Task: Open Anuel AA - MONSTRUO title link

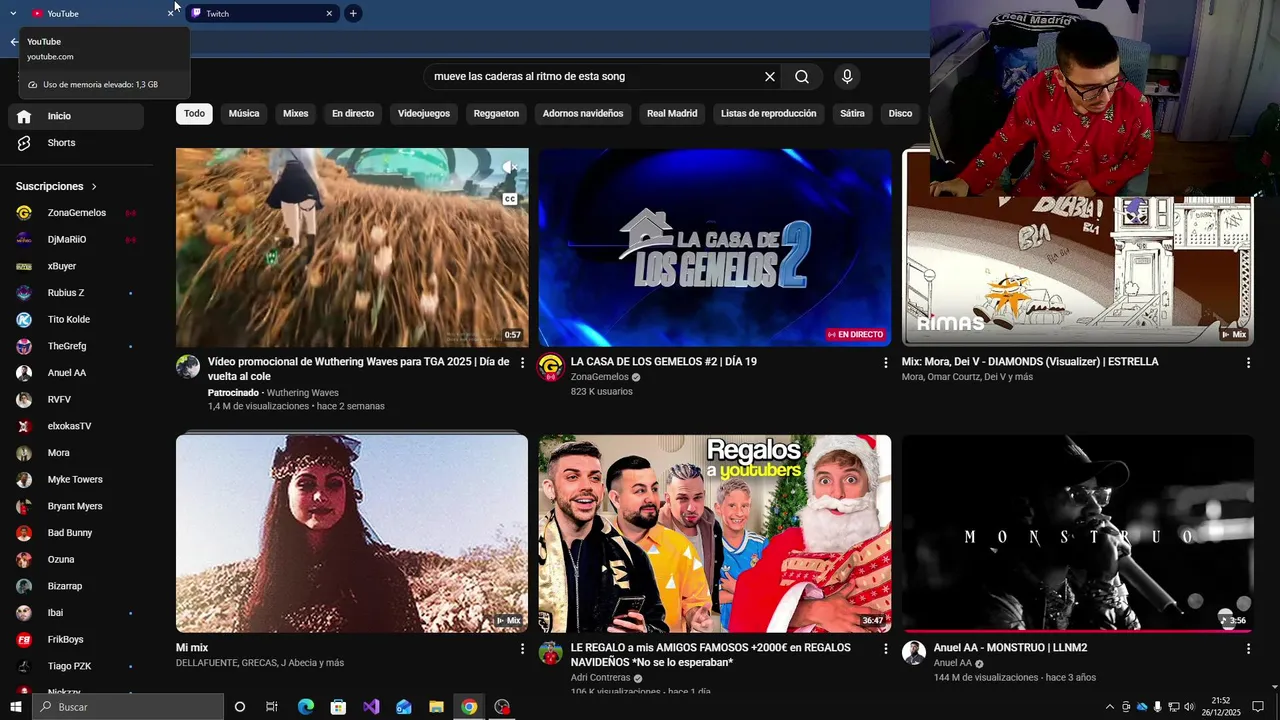Action: pyautogui.click(x=1010, y=648)
